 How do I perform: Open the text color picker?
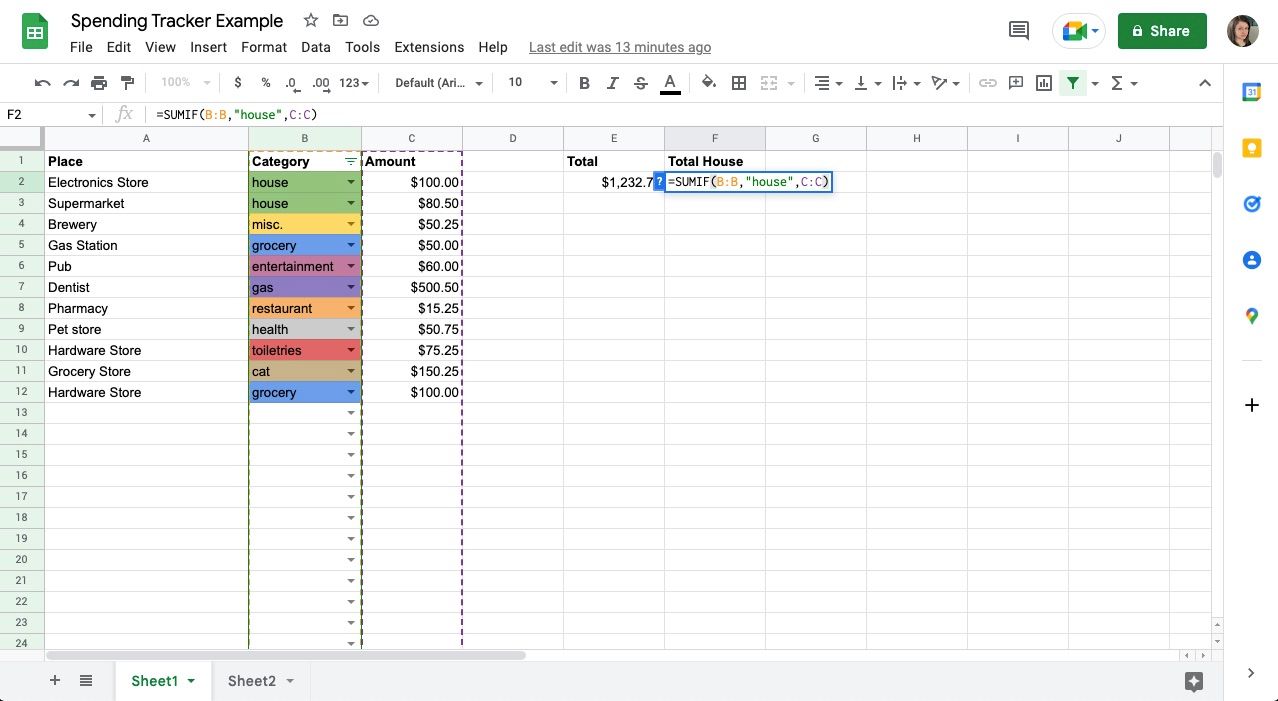(670, 83)
